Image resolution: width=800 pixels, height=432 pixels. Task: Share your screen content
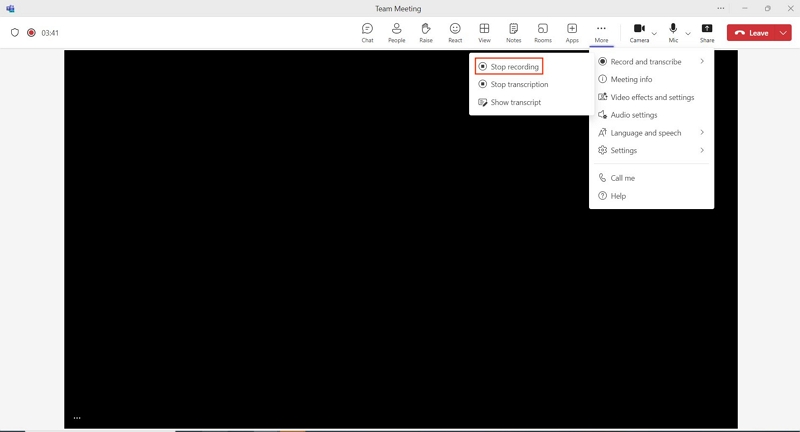click(x=707, y=33)
